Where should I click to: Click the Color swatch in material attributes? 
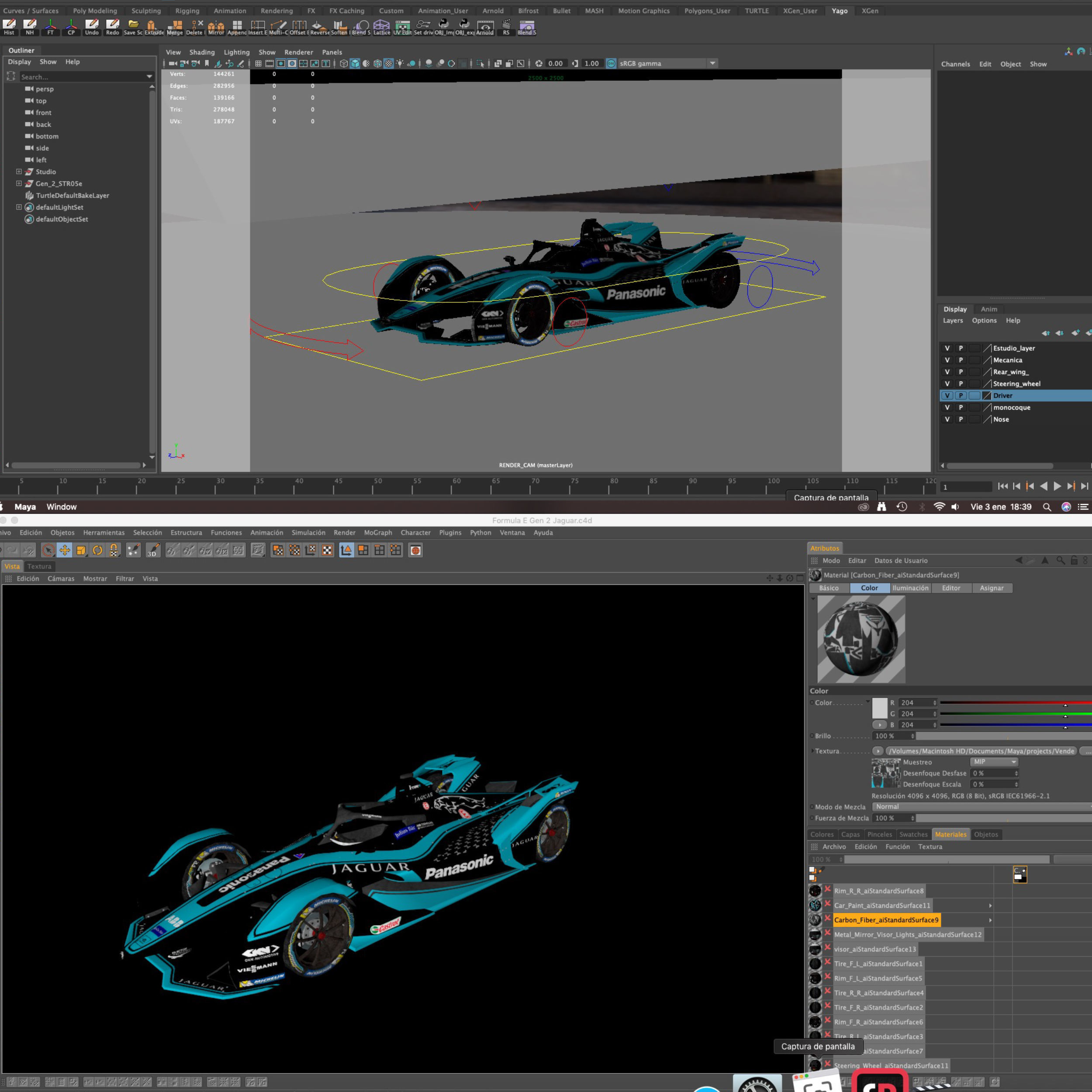879,708
